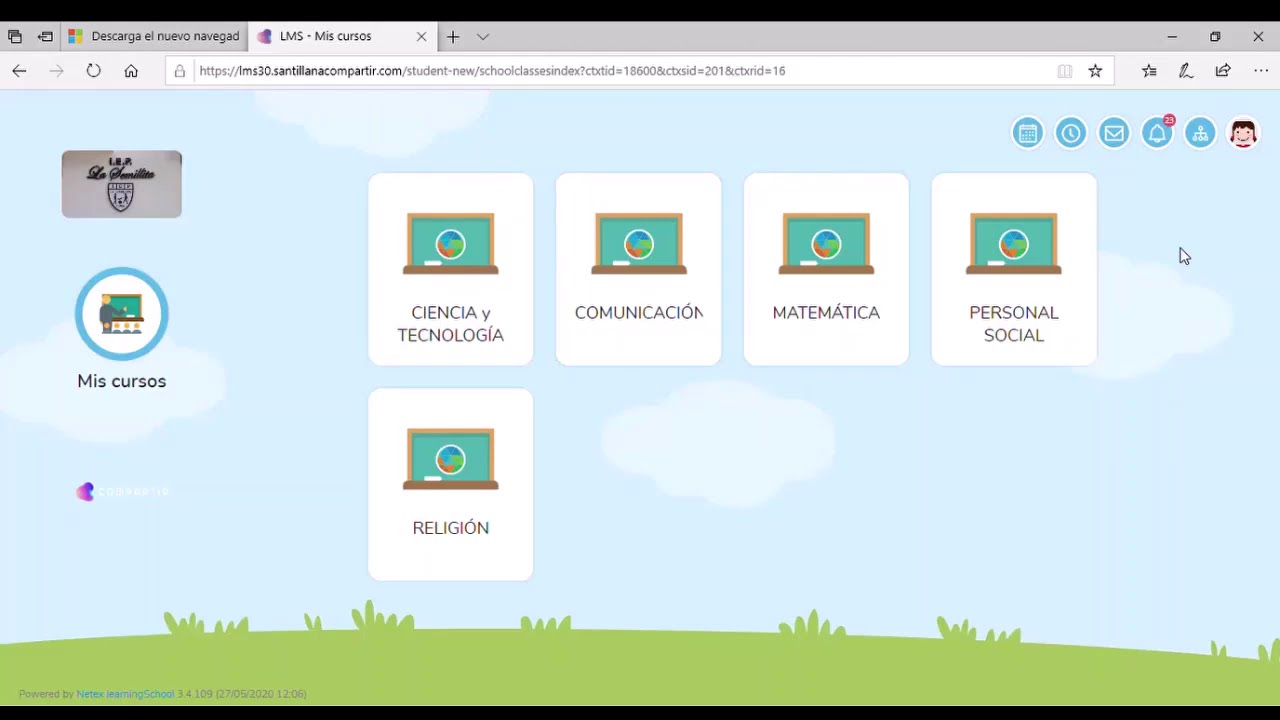Switch to Descarga el nuevo navegador tab
This screenshot has height=720, width=1280.
[154, 36]
